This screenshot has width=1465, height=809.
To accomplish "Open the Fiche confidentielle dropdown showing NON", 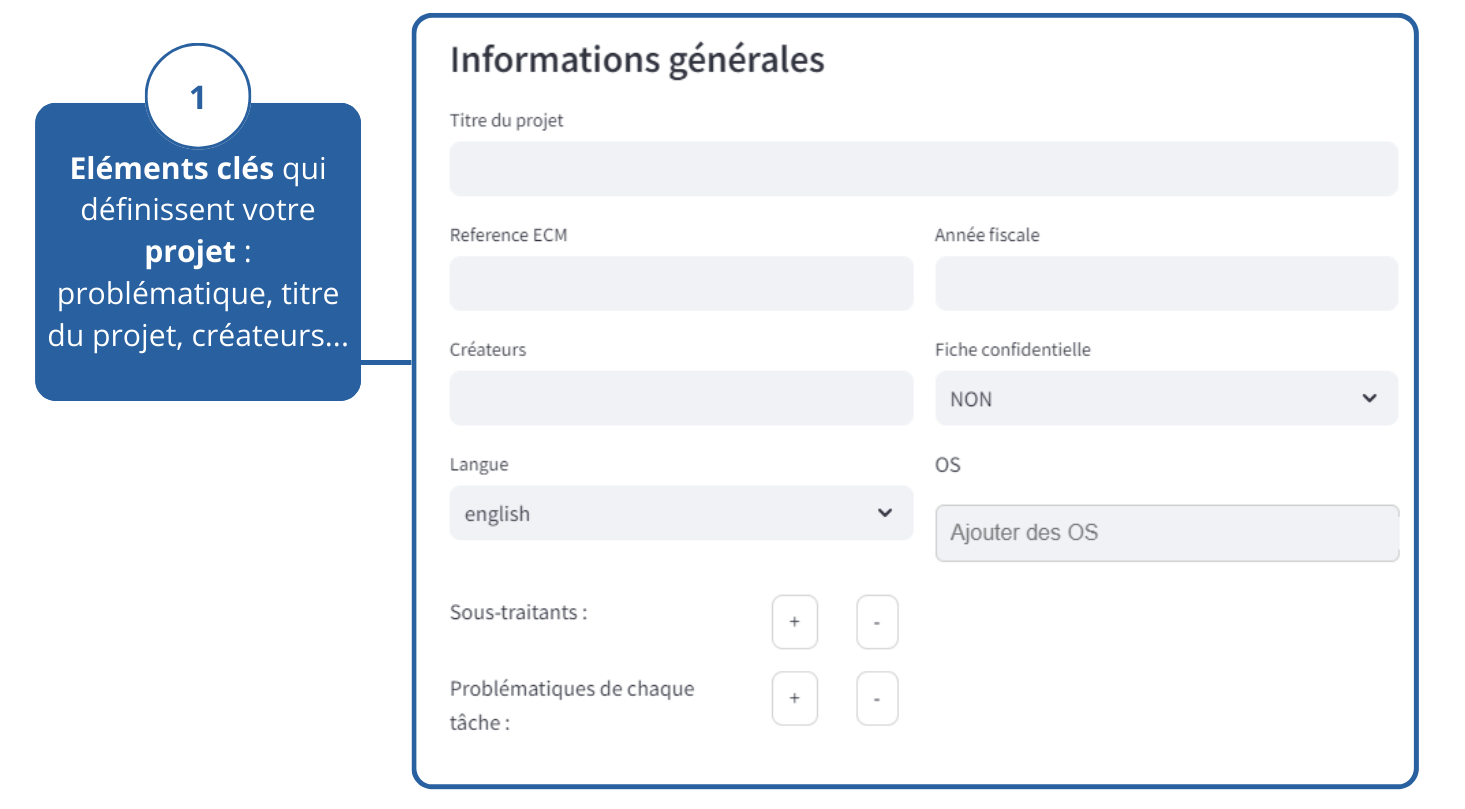I will point(1150,398).
